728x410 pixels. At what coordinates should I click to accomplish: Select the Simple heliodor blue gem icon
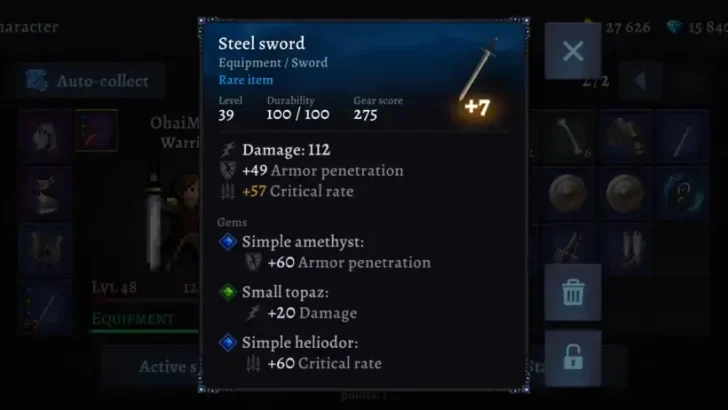[x=228, y=342]
